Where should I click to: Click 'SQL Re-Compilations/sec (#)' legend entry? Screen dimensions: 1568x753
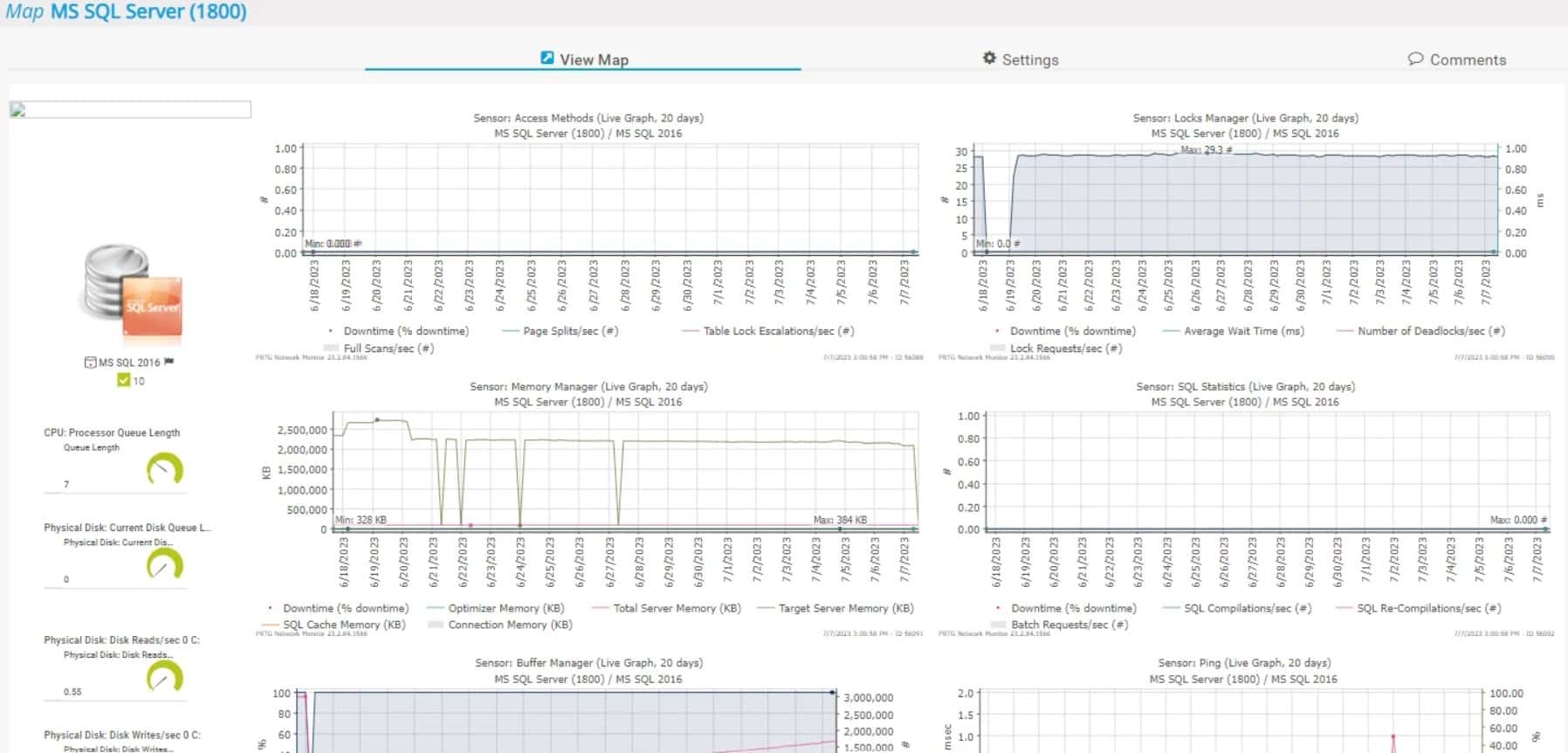click(x=1419, y=608)
